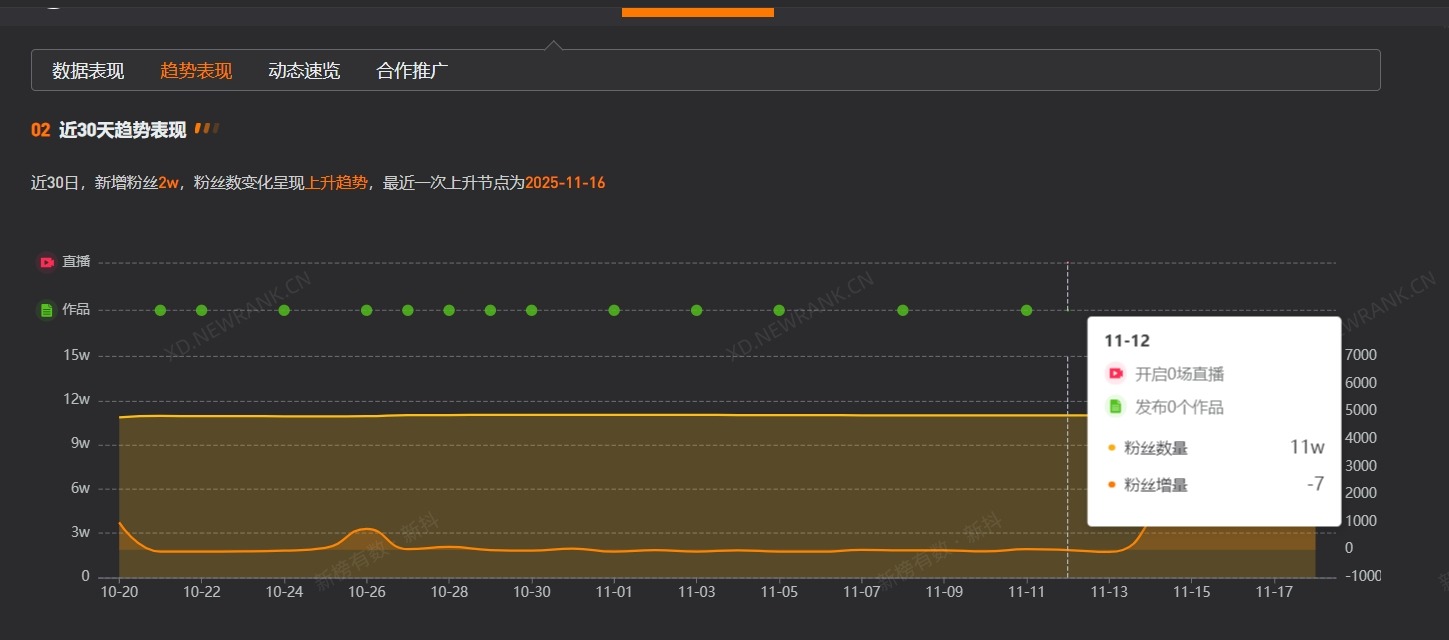This screenshot has width=1449, height=640.
Task: Click the 2w new followers link
Action: pyautogui.click(x=170, y=183)
